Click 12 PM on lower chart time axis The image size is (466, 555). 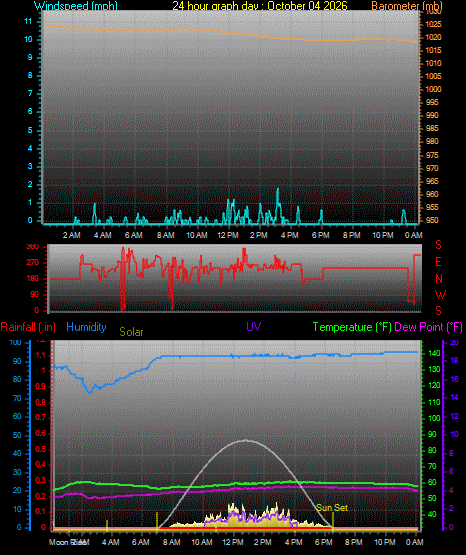click(x=233, y=542)
